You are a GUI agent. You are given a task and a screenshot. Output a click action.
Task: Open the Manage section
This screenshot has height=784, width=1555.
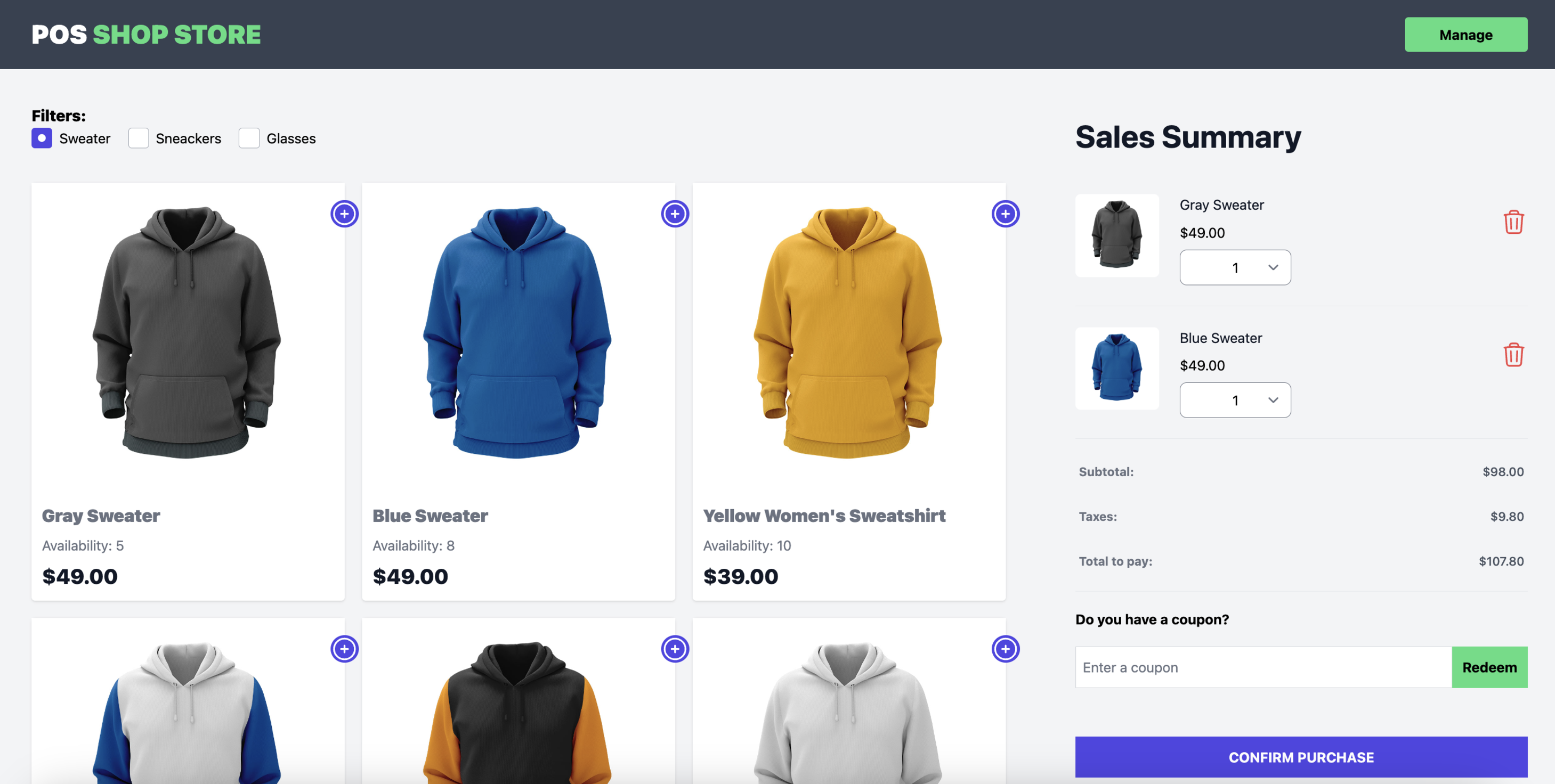click(x=1465, y=35)
